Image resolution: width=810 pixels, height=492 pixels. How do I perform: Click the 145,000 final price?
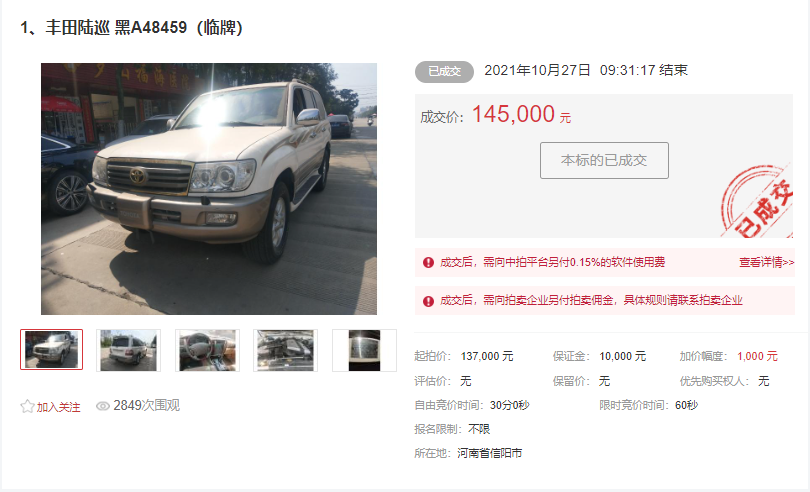click(x=513, y=114)
